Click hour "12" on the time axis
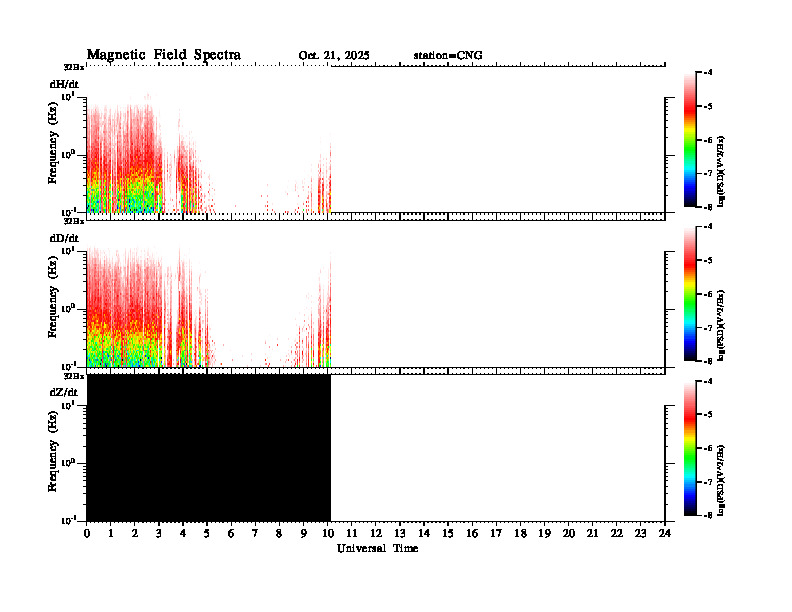792x612 pixels. click(376, 534)
